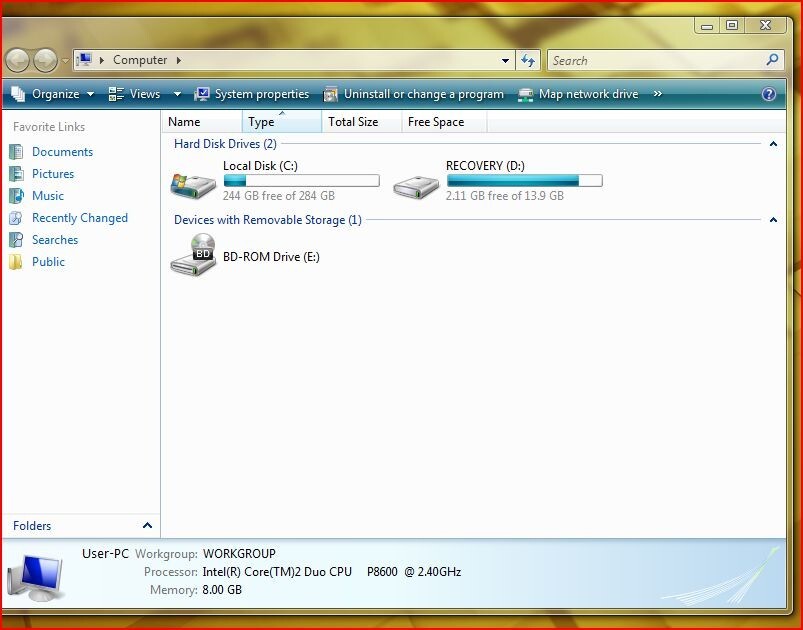Click '244 GB free of 284 GB' text
803x630 pixels.
coord(279,196)
